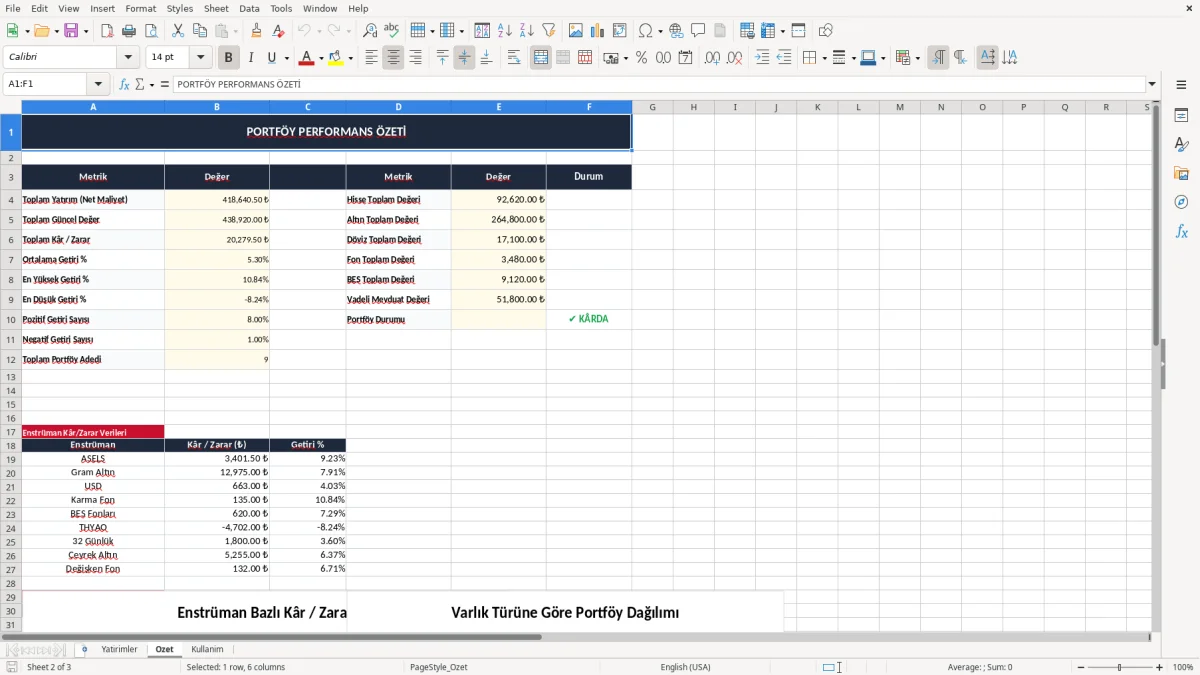Switch to the Kullanim sheet tab
The width and height of the screenshot is (1200, 675).
point(207,649)
